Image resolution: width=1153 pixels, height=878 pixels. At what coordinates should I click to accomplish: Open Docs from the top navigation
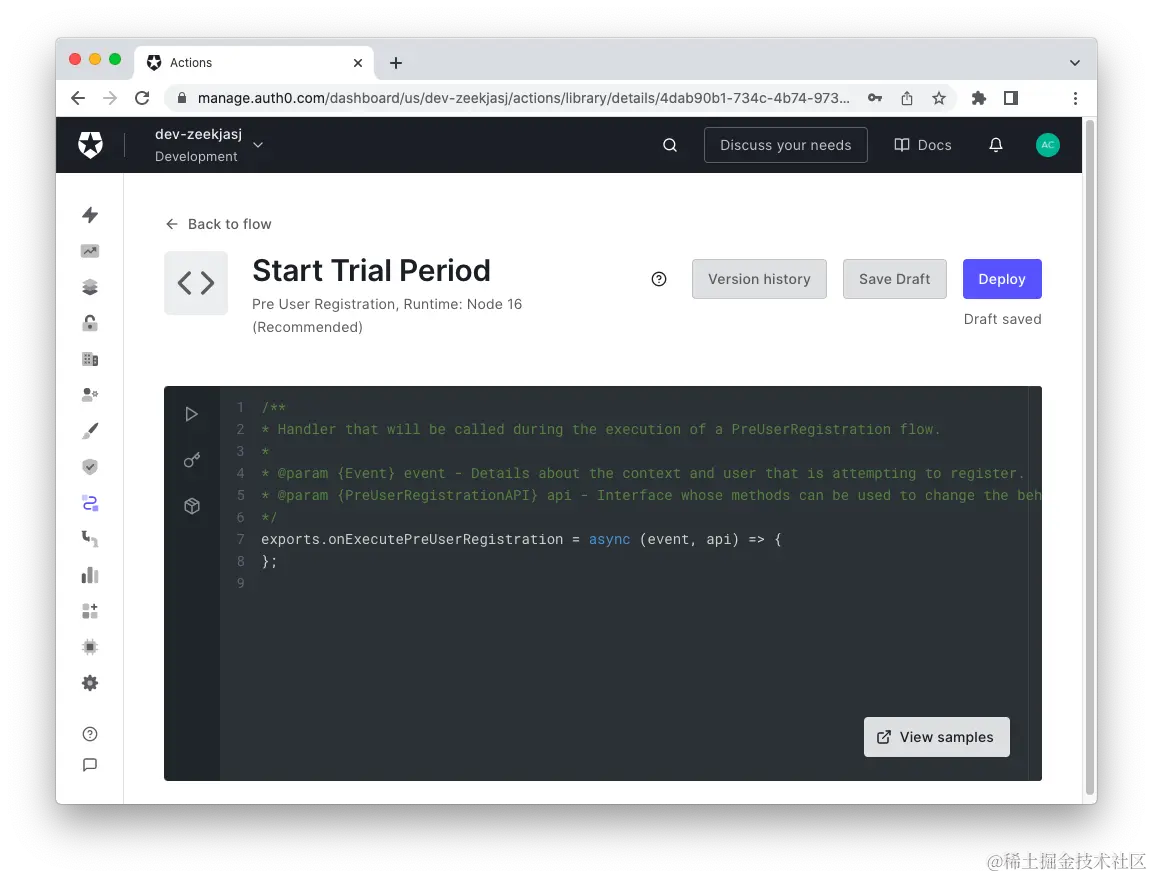(922, 144)
